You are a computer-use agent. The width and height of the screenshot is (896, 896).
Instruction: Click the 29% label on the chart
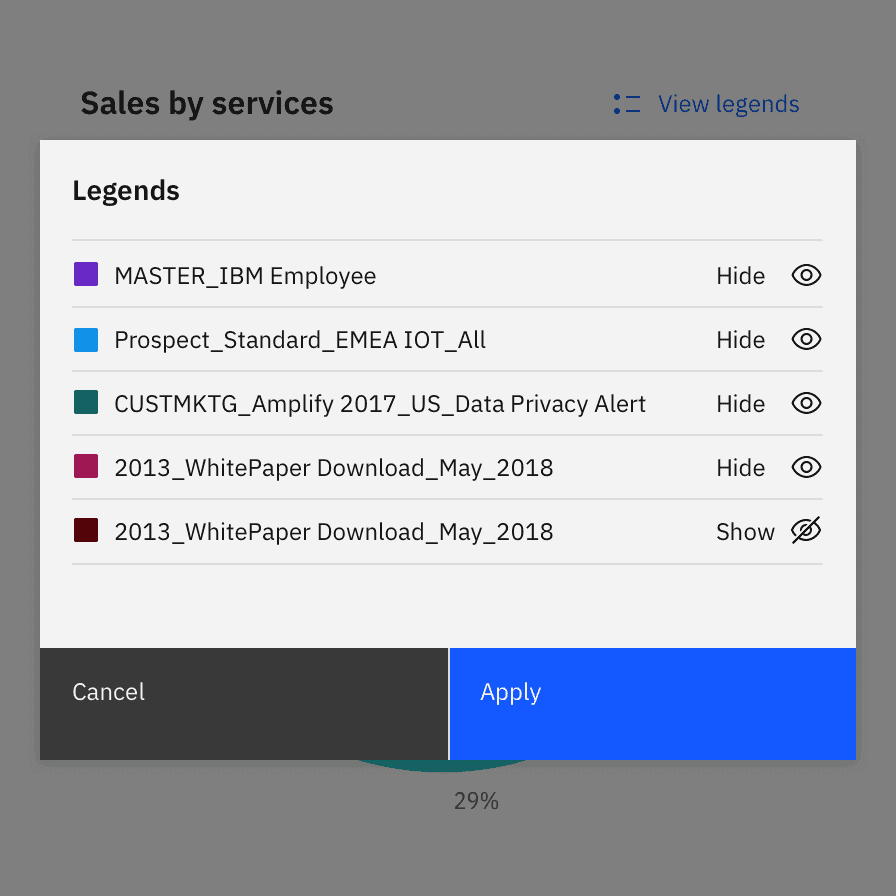(475, 800)
